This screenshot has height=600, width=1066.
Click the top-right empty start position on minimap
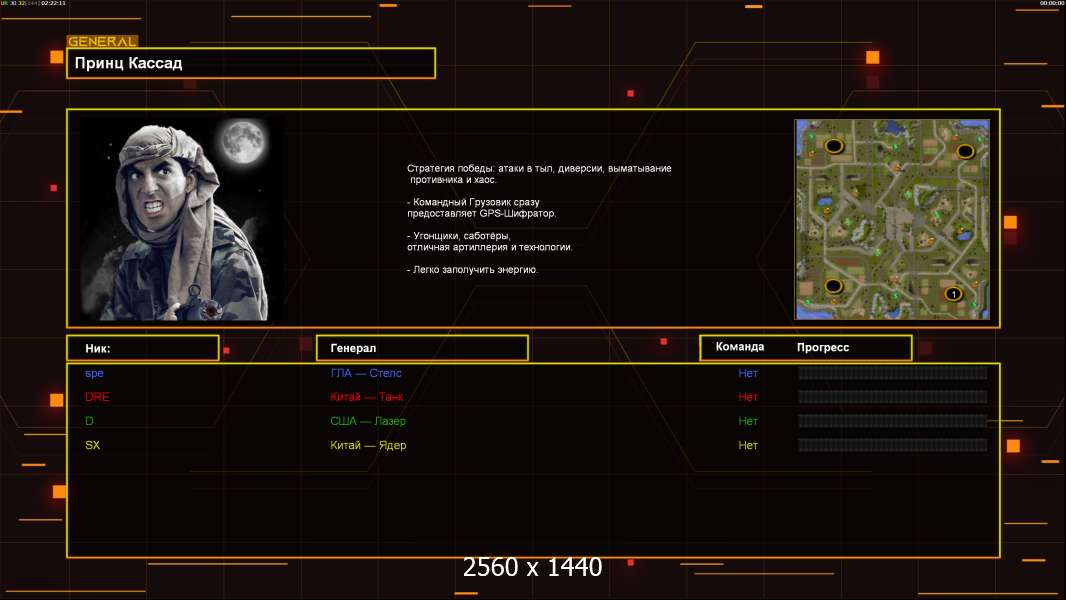(x=965, y=151)
